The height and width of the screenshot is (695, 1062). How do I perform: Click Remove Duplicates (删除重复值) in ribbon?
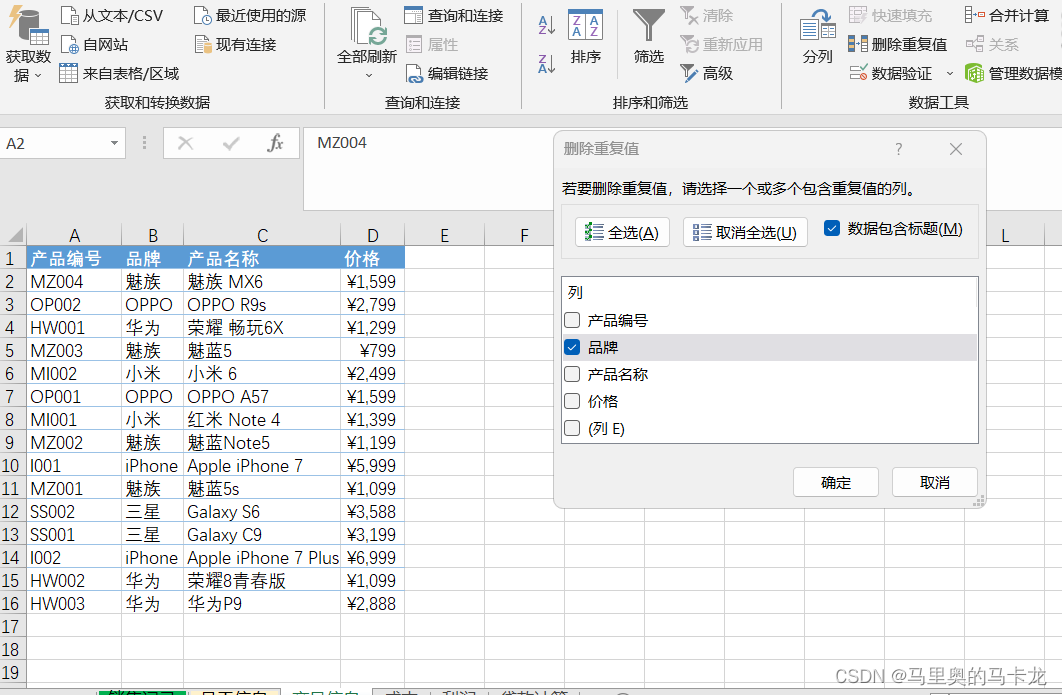[898, 45]
